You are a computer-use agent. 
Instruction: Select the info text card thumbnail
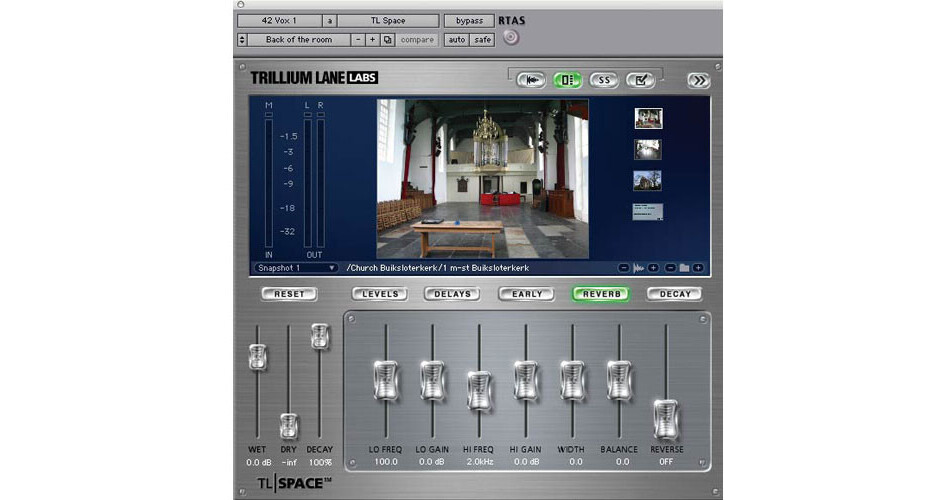pyautogui.click(x=647, y=212)
